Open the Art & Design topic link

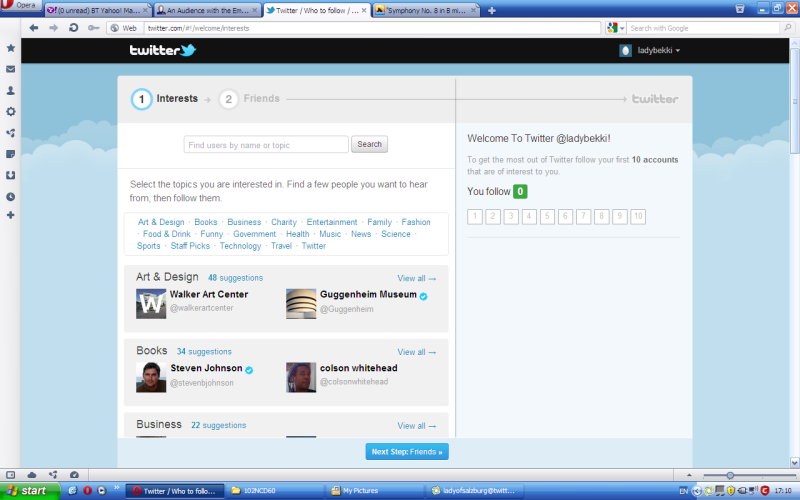click(x=161, y=222)
